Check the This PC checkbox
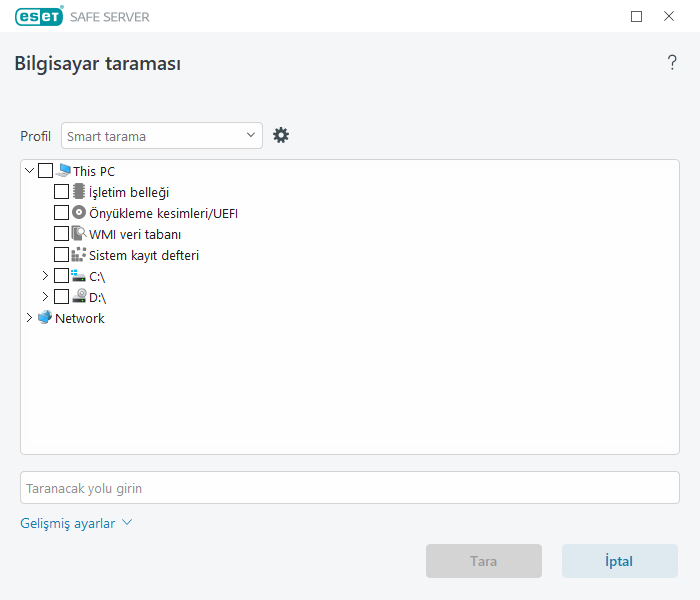This screenshot has height=600, width=700. coord(46,171)
